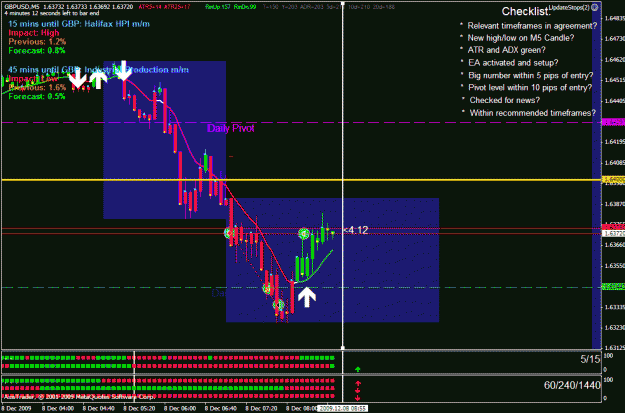
Task: Click the yellow line price tag on axis
Action: point(613,180)
